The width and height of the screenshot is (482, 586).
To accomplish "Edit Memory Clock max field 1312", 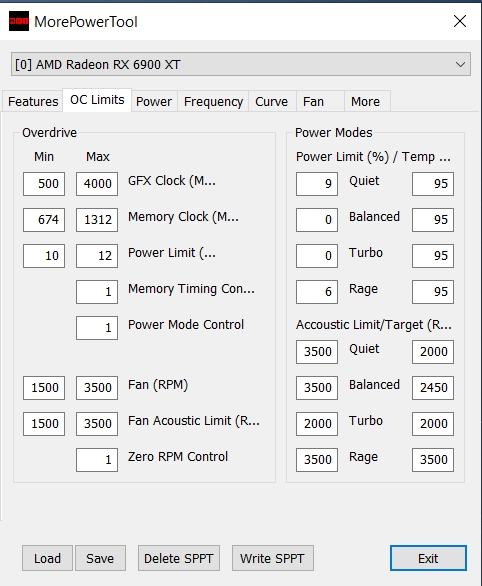I will pos(97,220).
